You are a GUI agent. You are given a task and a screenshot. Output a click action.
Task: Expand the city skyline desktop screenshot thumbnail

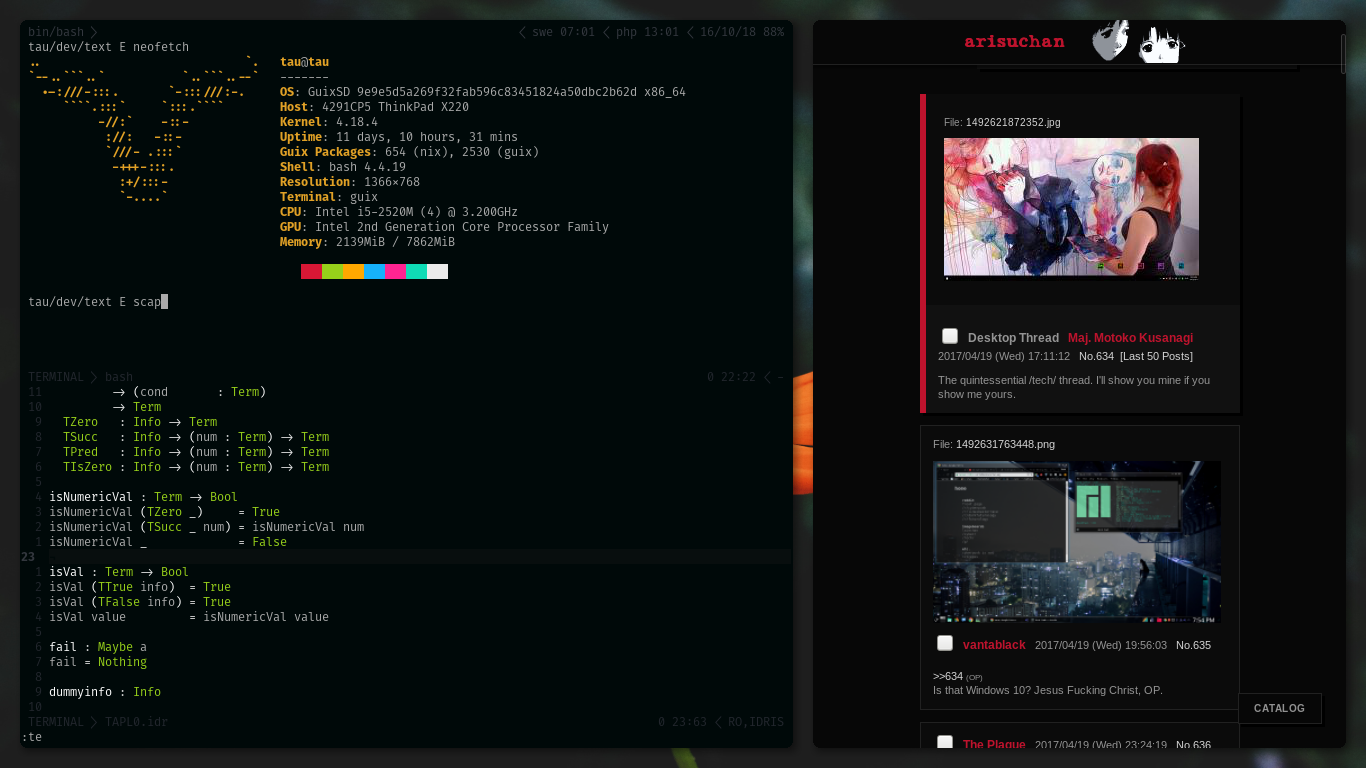[x=1076, y=541]
